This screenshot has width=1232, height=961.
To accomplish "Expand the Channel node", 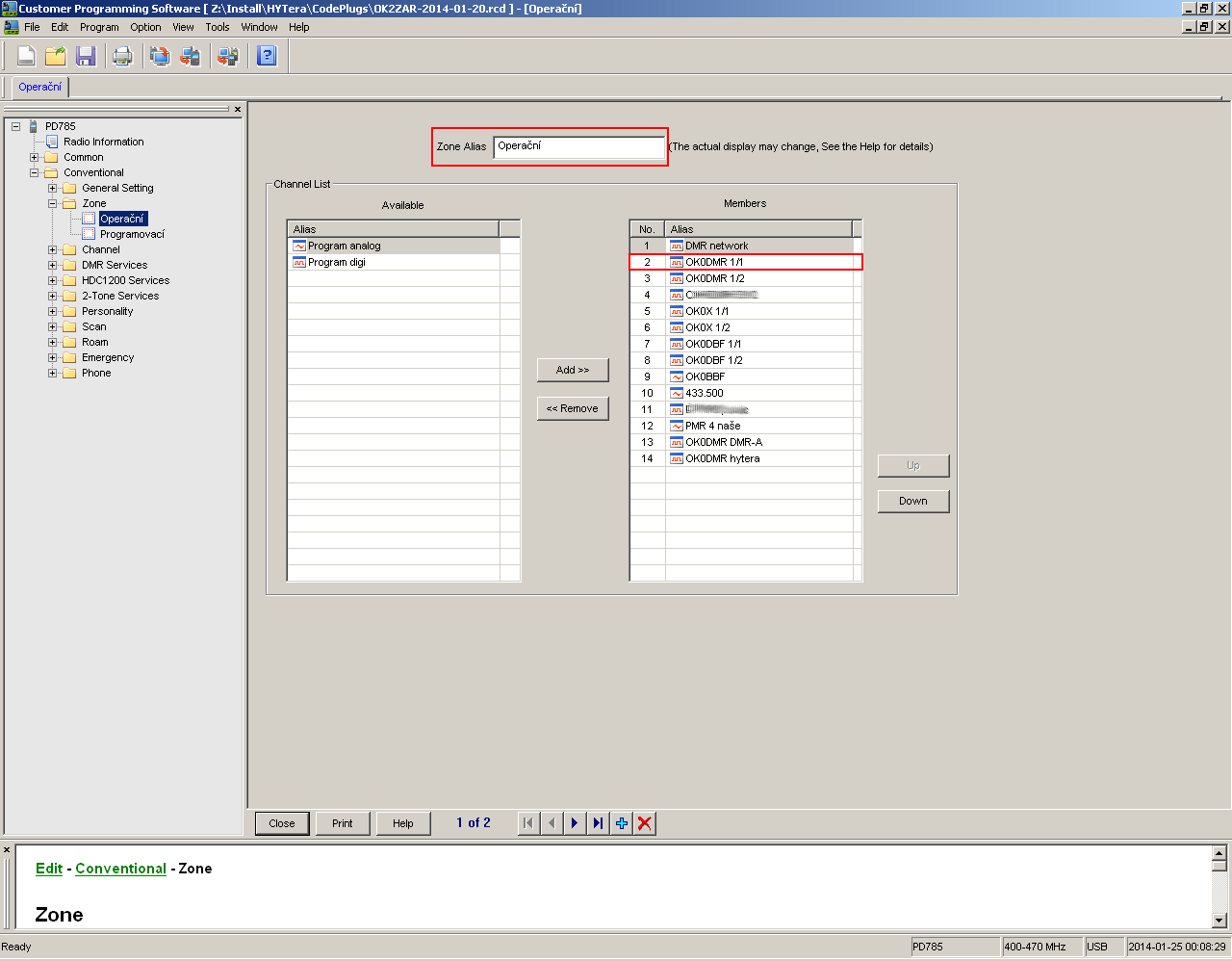I will 52,249.
